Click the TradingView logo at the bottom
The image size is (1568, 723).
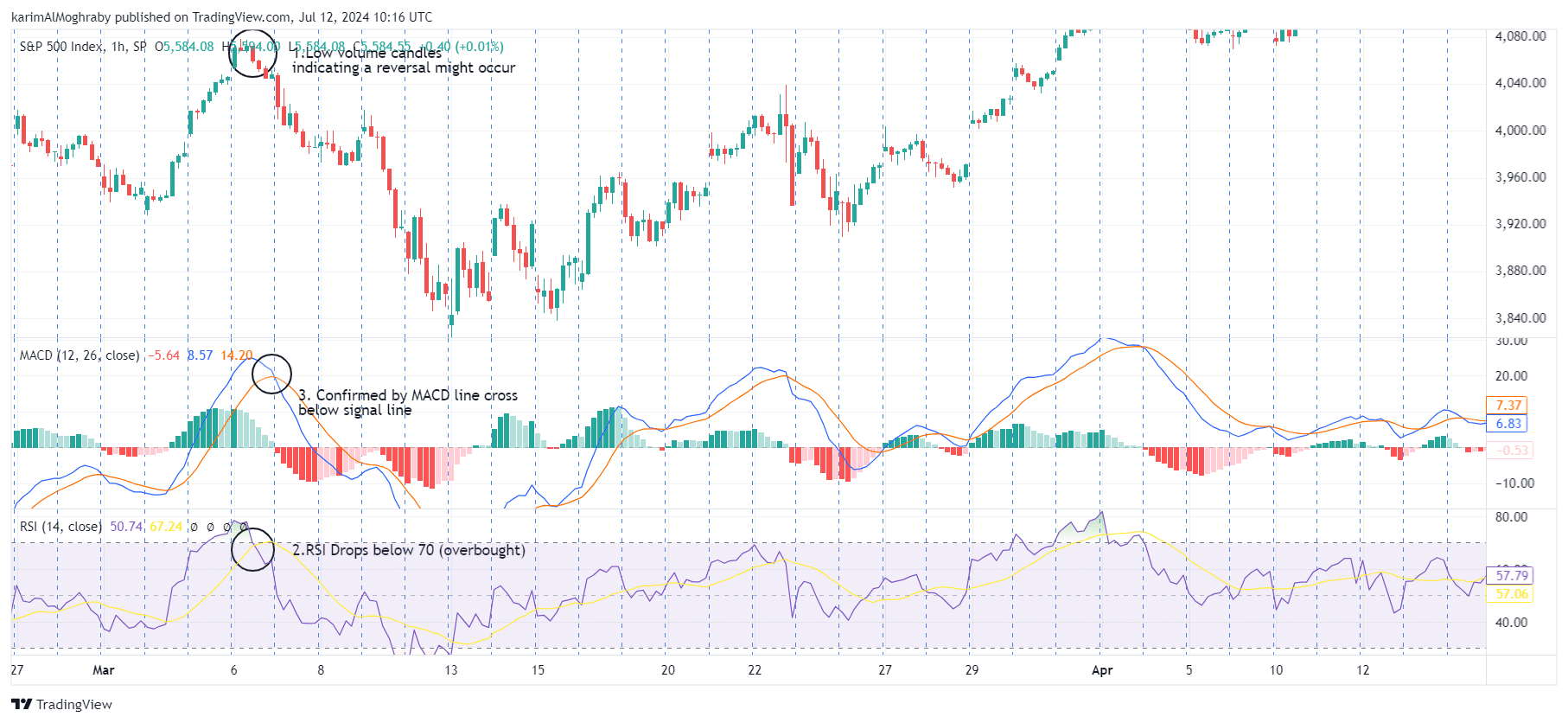pos(61,704)
